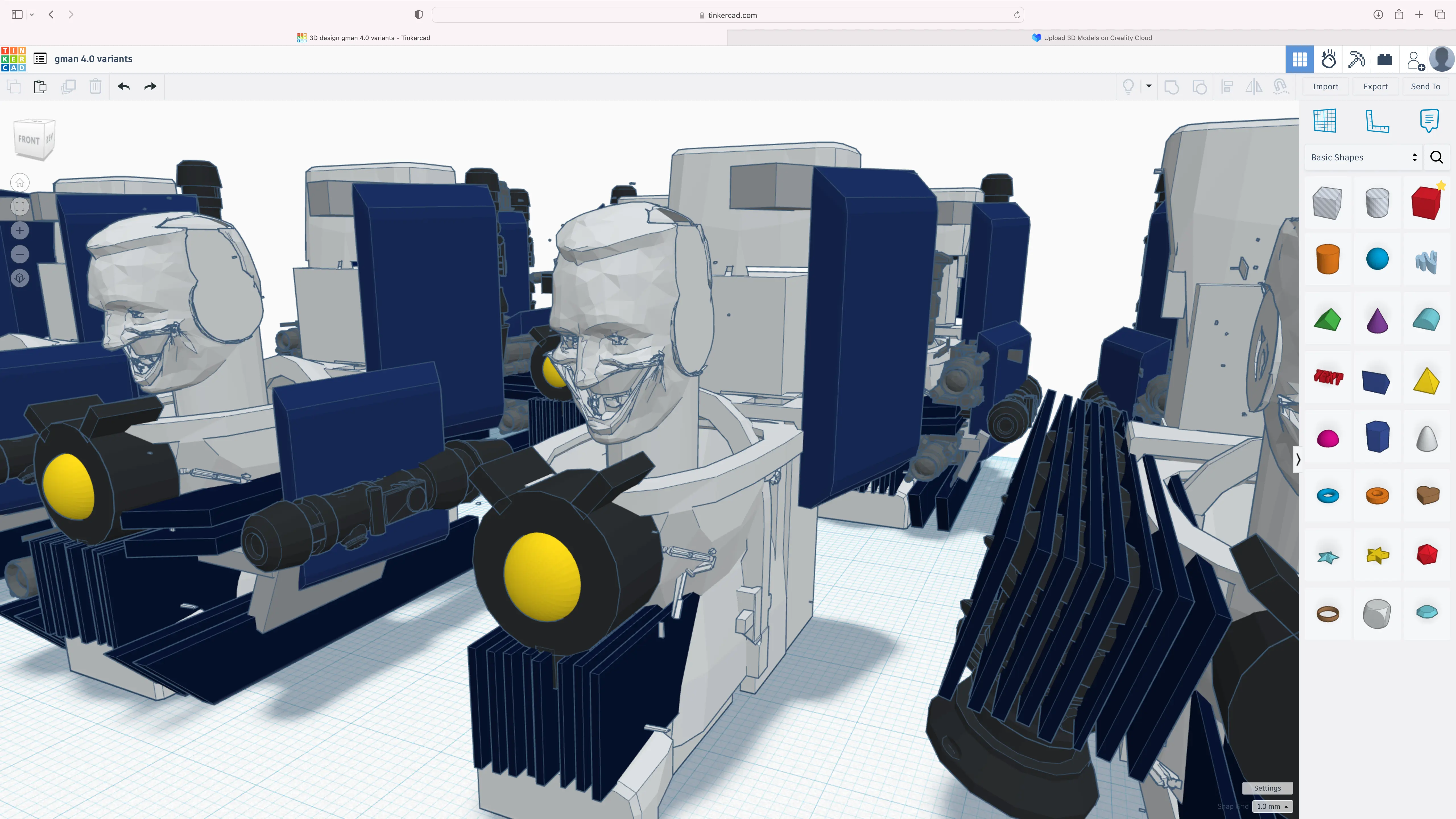Click the Copy tool icon

[14, 86]
